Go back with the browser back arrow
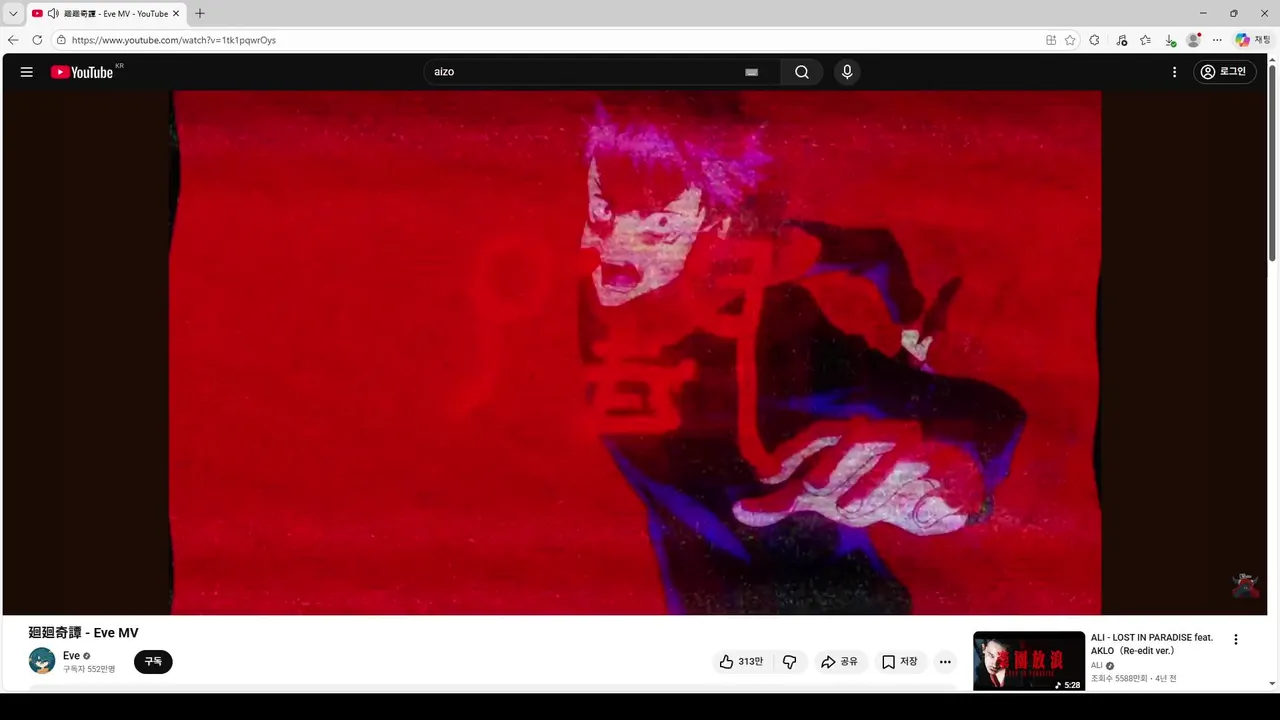Viewport: 1280px width, 720px height. pyautogui.click(x=13, y=40)
